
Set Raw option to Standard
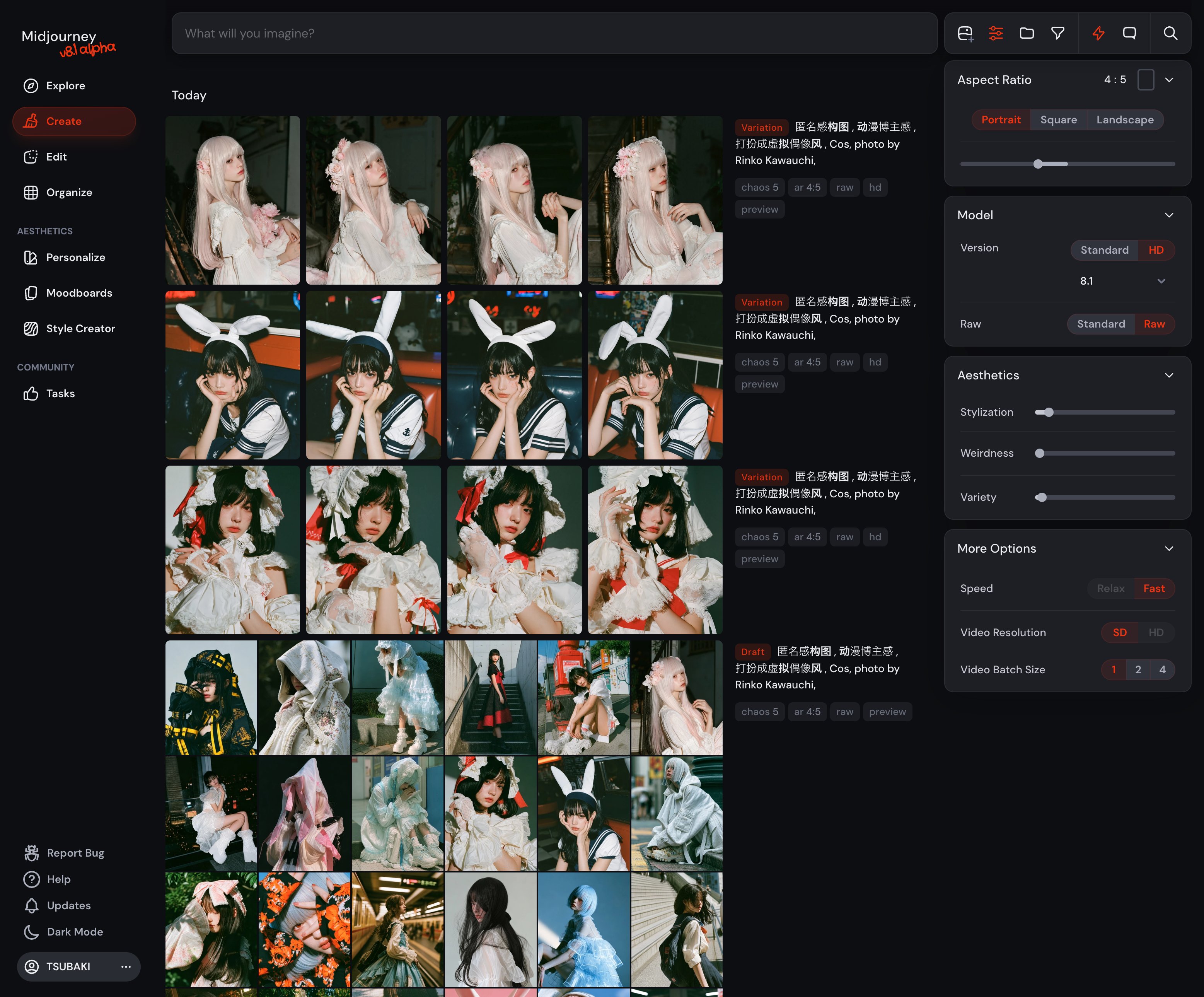click(x=1101, y=324)
